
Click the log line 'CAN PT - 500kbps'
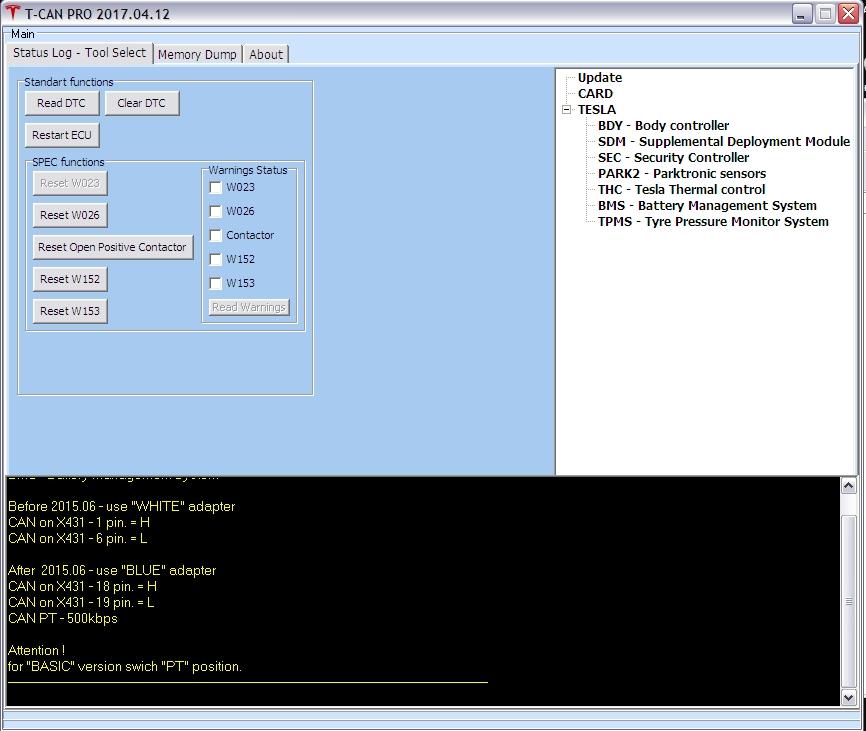(x=63, y=619)
